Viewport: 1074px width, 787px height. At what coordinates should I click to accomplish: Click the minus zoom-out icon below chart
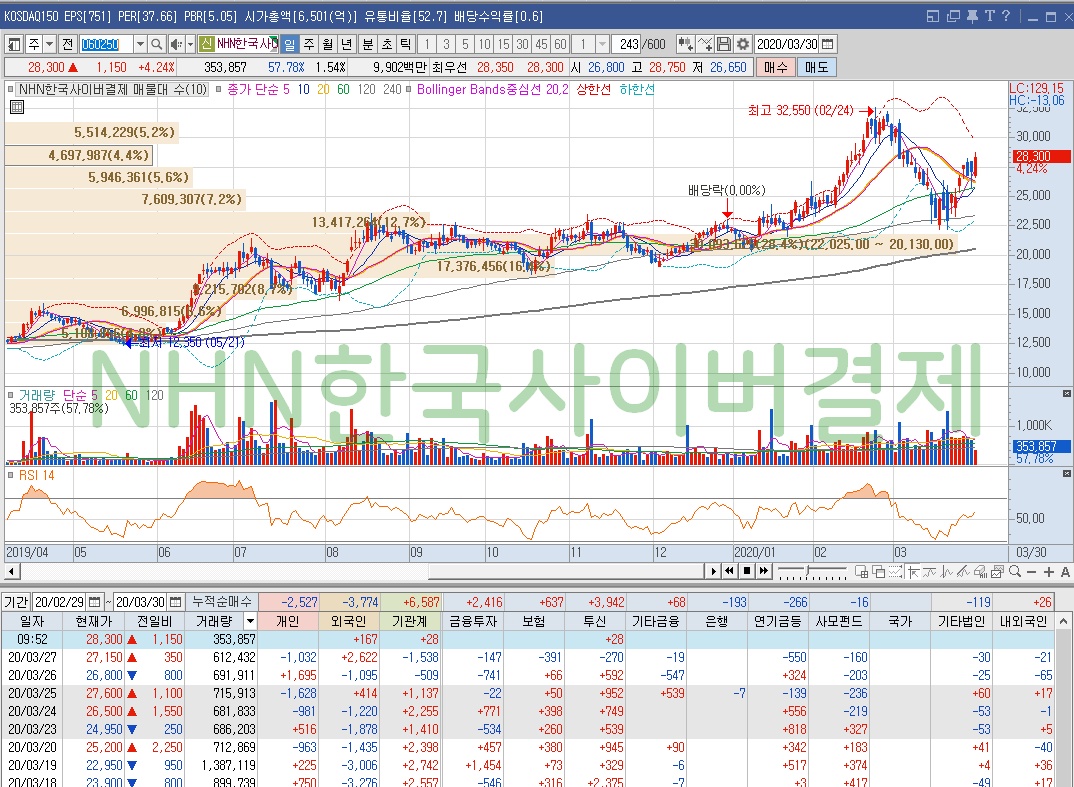click(1032, 572)
